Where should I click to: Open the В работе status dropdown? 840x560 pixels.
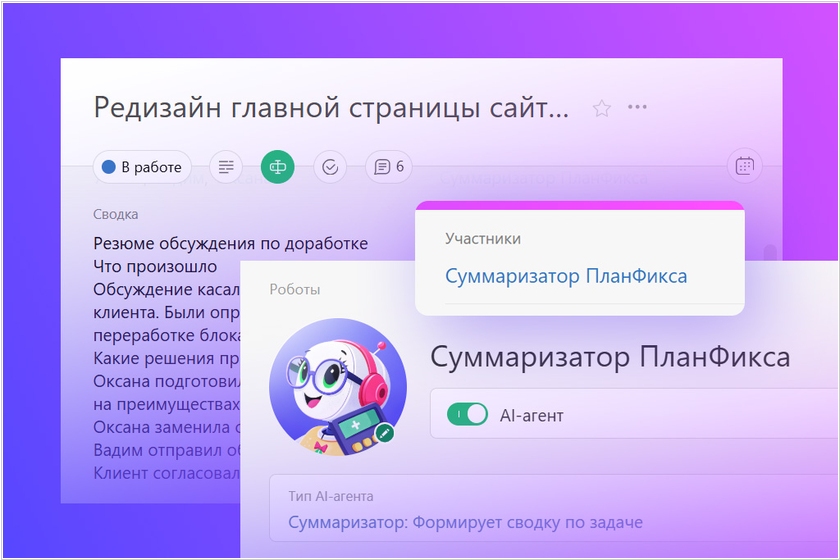(142, 167)
